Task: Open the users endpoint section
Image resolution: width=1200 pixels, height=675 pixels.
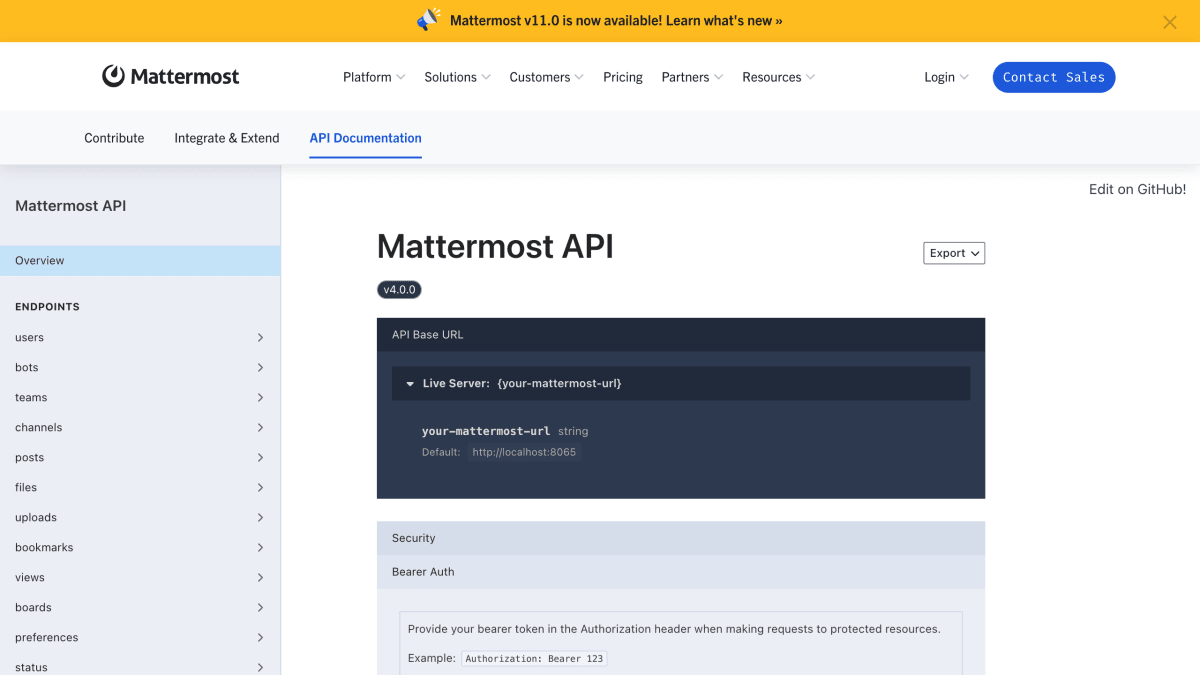Action: coord(140,338)
